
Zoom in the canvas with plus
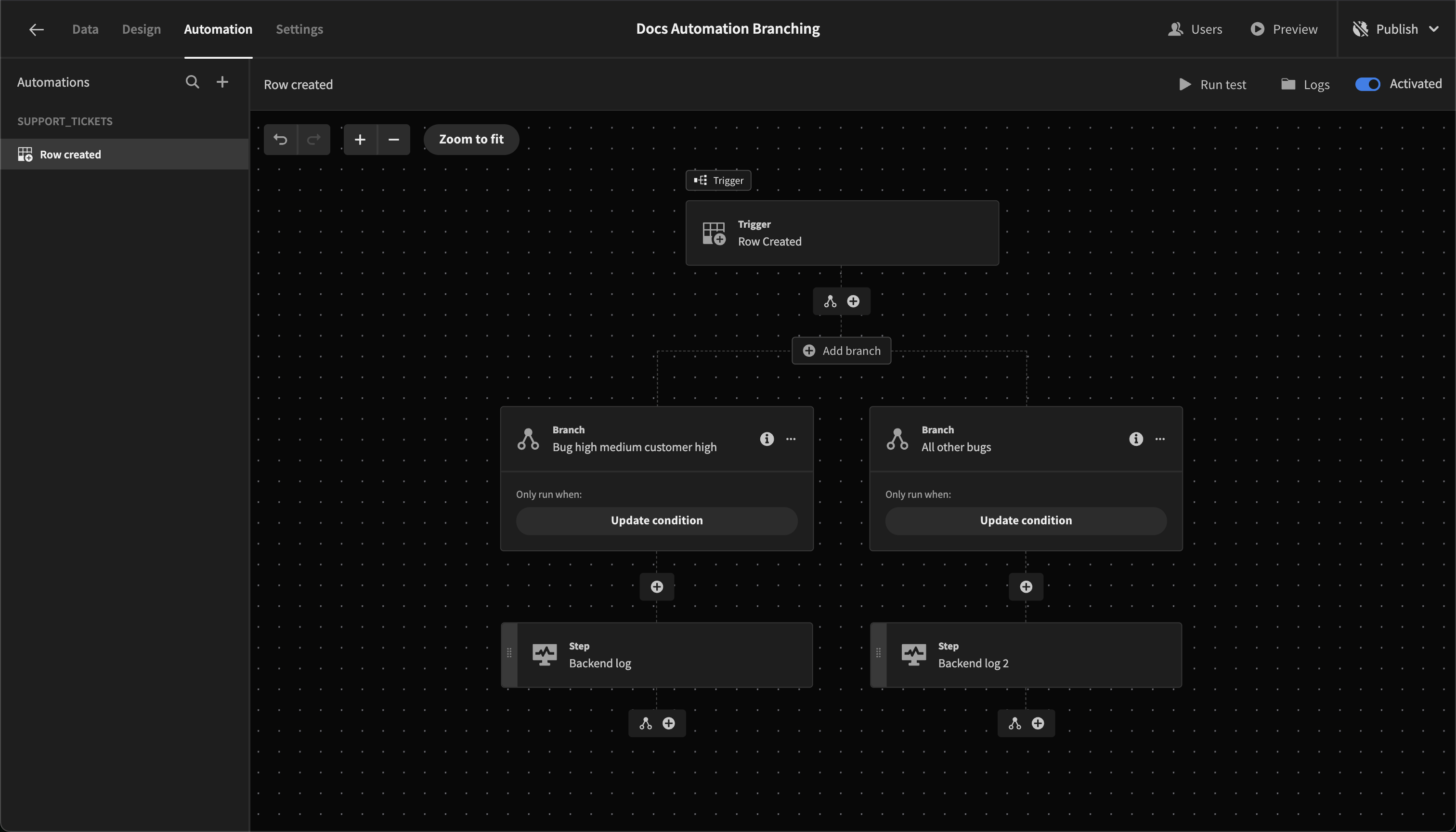point(360,140)
